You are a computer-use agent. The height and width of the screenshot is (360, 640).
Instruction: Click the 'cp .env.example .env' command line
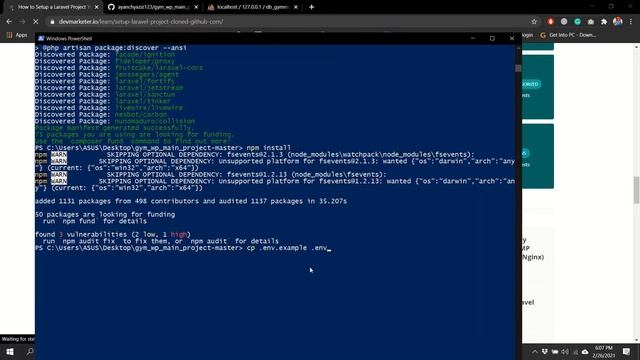(x=183, y=248)
